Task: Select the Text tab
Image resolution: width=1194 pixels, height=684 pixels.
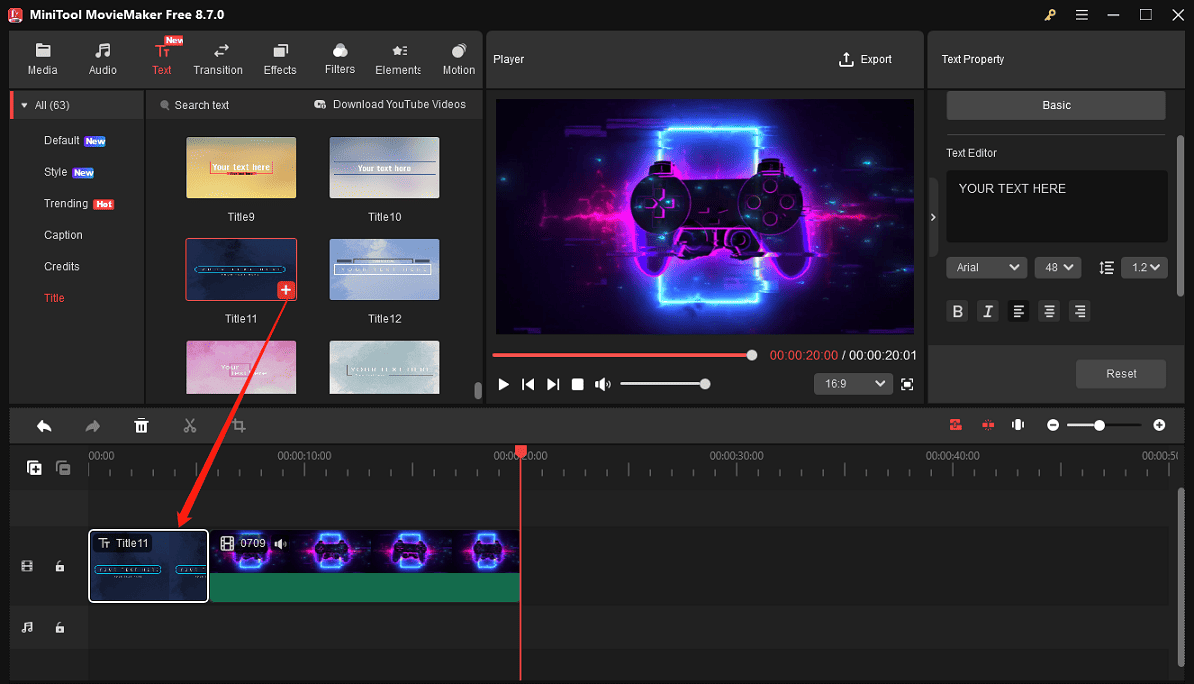Action: (x=161, y=59)
